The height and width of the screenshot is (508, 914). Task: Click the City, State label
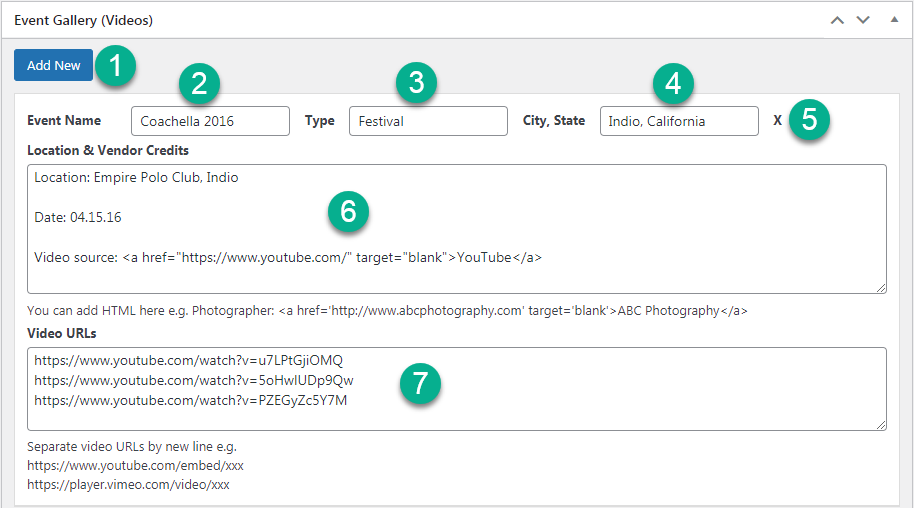pos(554,121)
